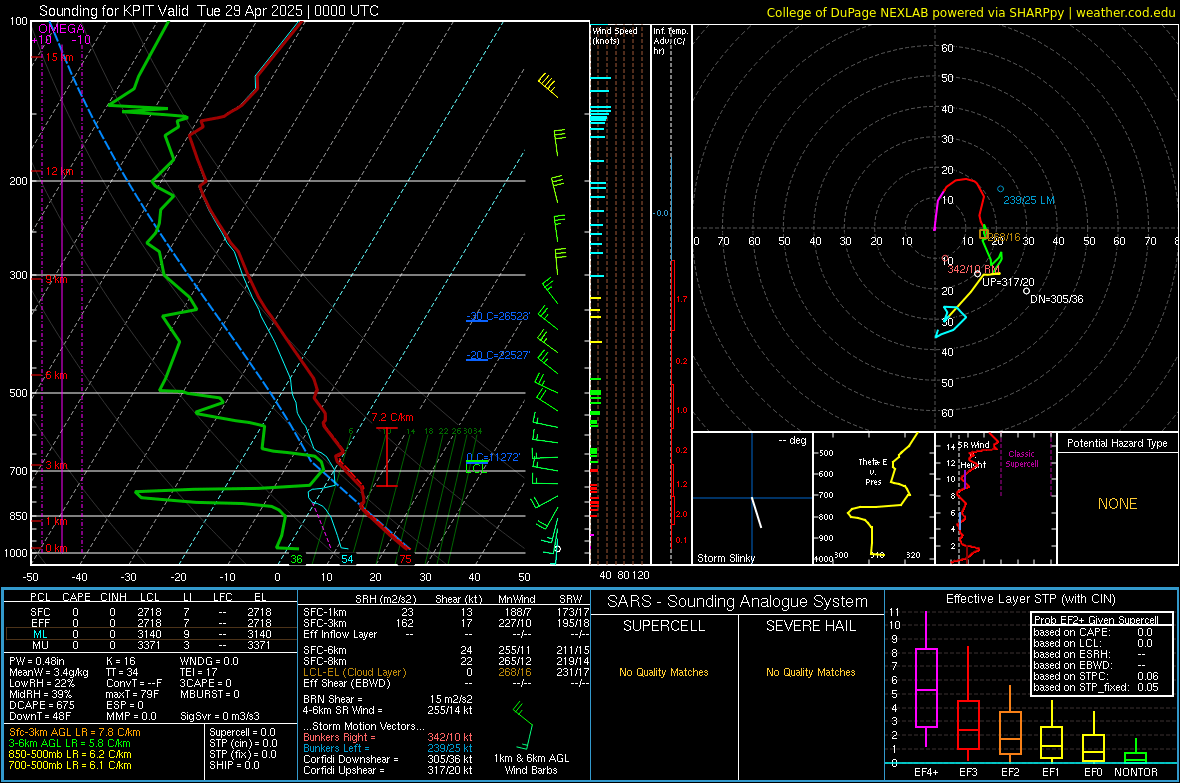Click the surface wetbulb value 54

pos(347,559)
